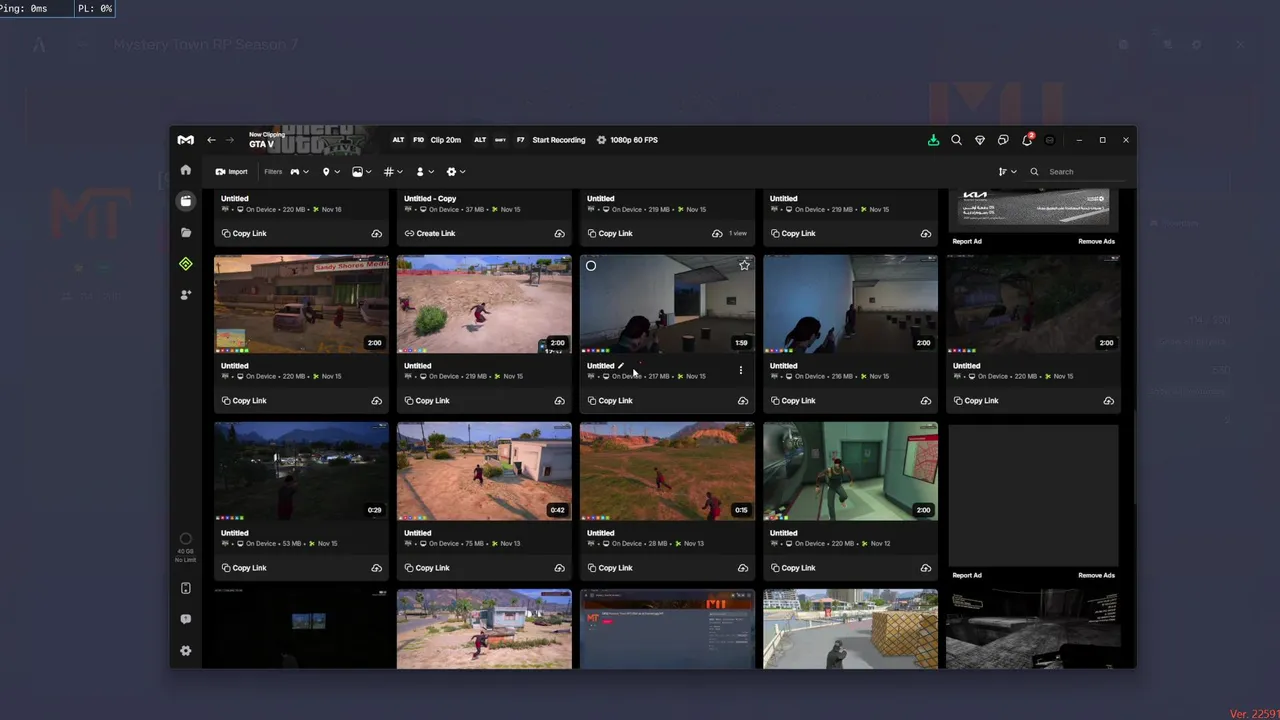Image resolution: width=1280 pixels, height=720 pixels.
Task: Open the Folders sidebar icon
Action: click(x=186, y=232)
